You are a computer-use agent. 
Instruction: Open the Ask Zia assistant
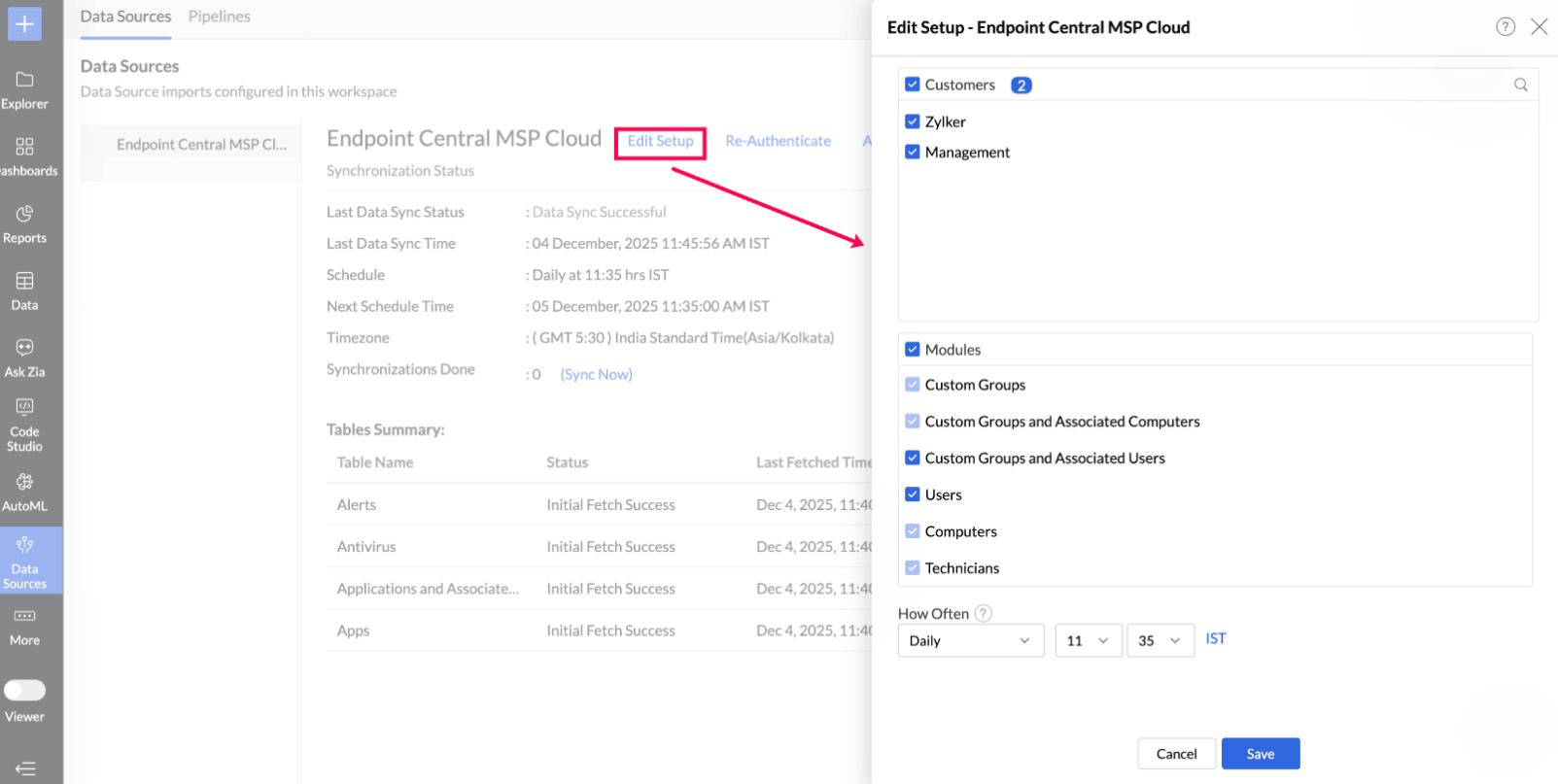[24, 358]
